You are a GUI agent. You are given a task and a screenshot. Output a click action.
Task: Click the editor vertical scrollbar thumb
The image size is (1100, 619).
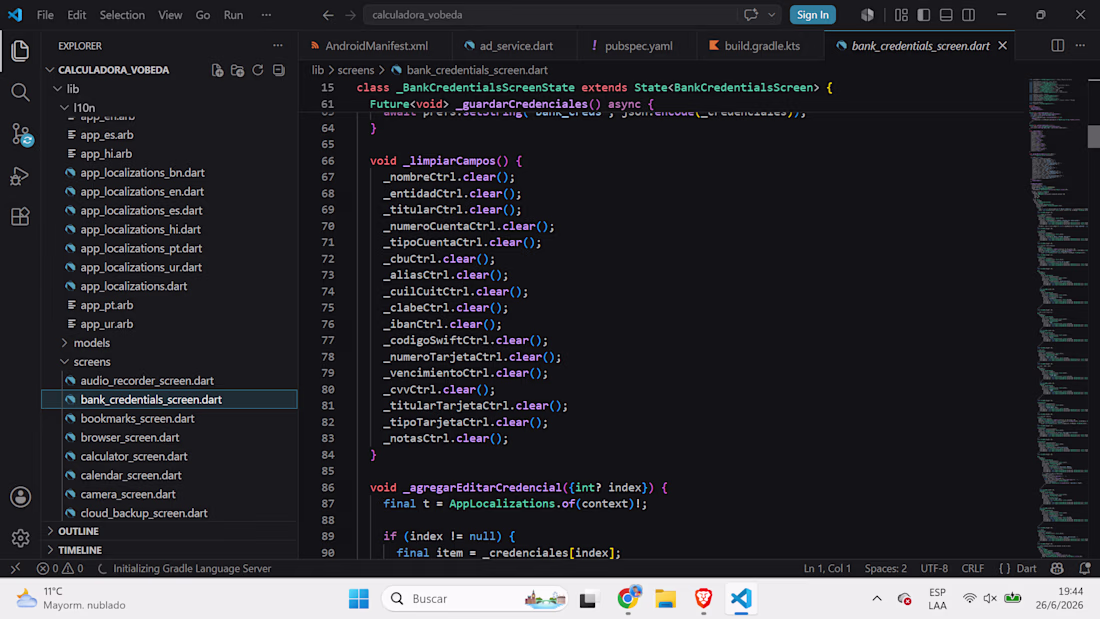[1094, 136]
